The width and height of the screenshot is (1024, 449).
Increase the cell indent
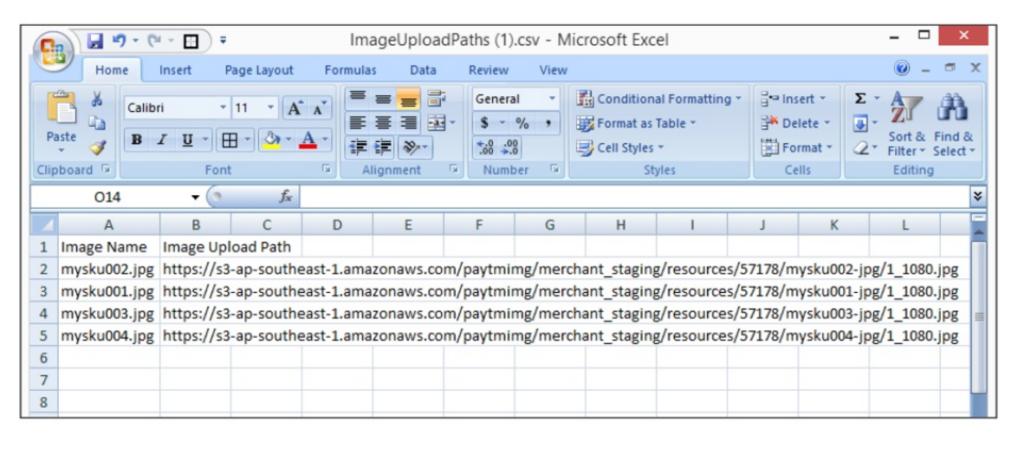[x=383, y=147]
